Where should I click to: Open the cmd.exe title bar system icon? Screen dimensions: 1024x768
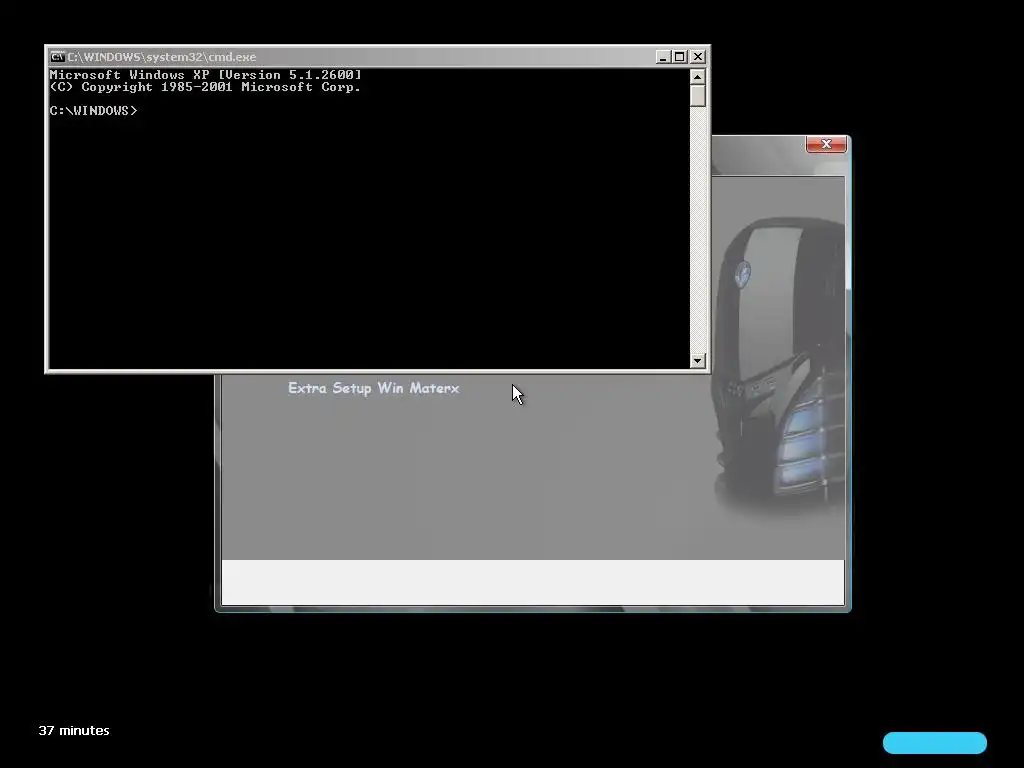[57, 57]
